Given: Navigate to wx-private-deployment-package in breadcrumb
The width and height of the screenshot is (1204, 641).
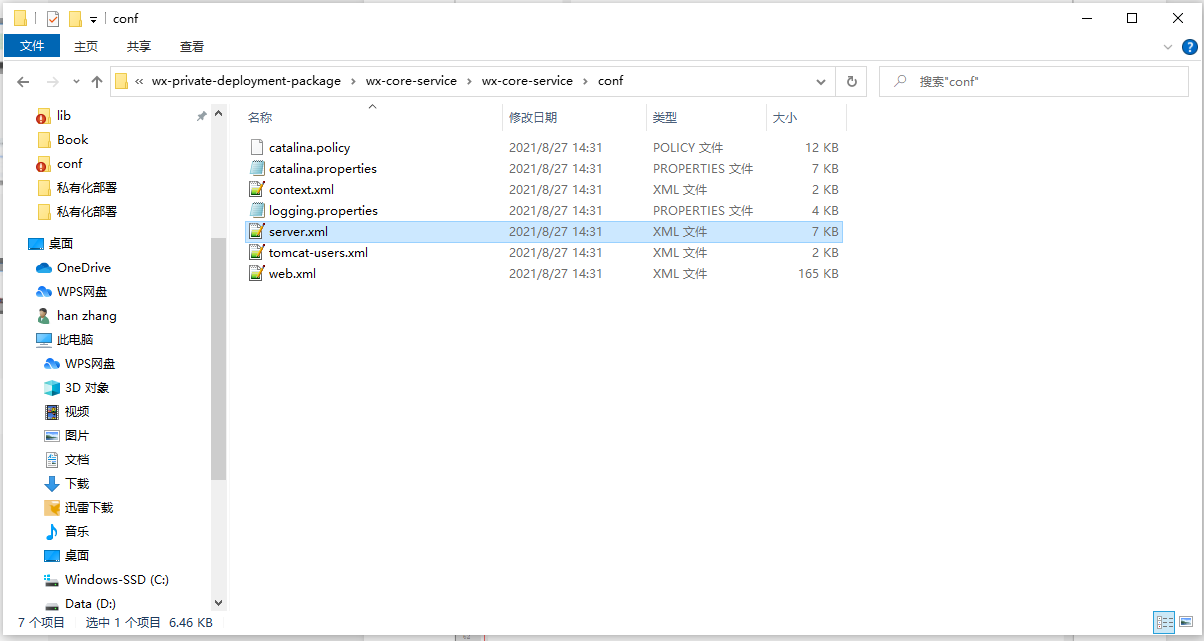Looking at the screenshot, I should click(246, 81).
